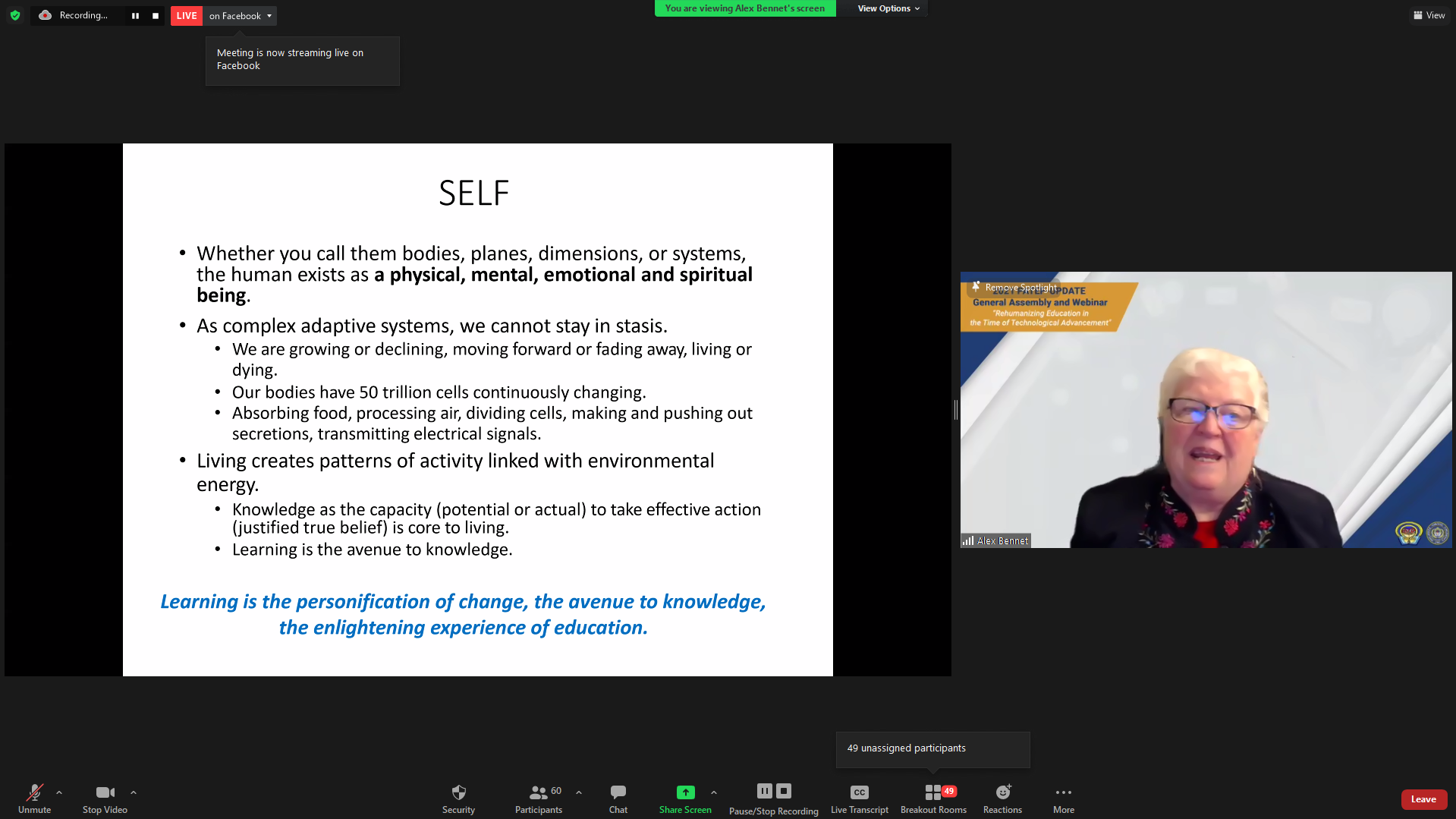
Task: Open the Security shield icon
Action: (x=458, y=792)
